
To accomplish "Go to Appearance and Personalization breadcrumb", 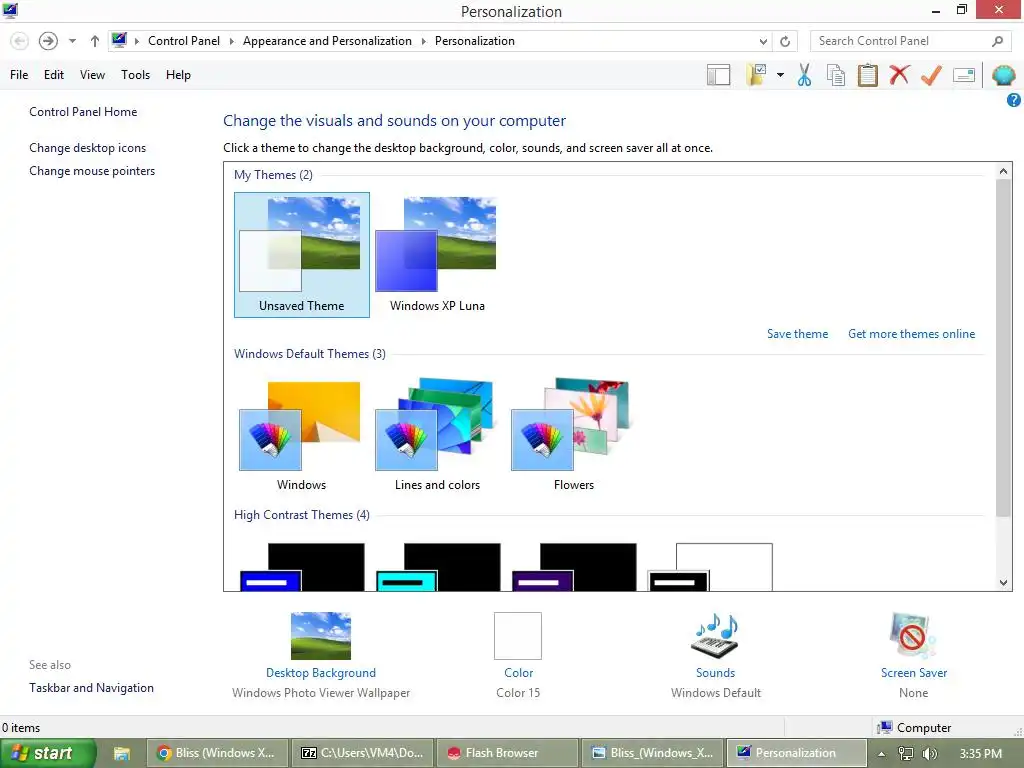I will click(x=327, y=40).
